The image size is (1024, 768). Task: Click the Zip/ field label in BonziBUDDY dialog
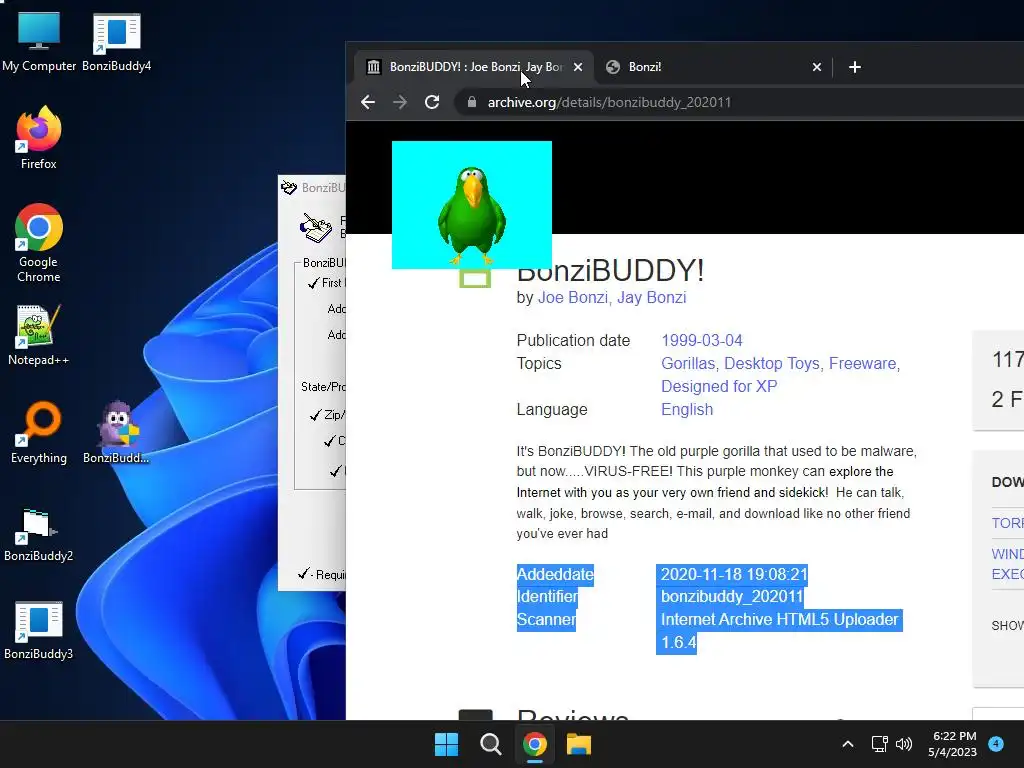[x=334, y=415]
